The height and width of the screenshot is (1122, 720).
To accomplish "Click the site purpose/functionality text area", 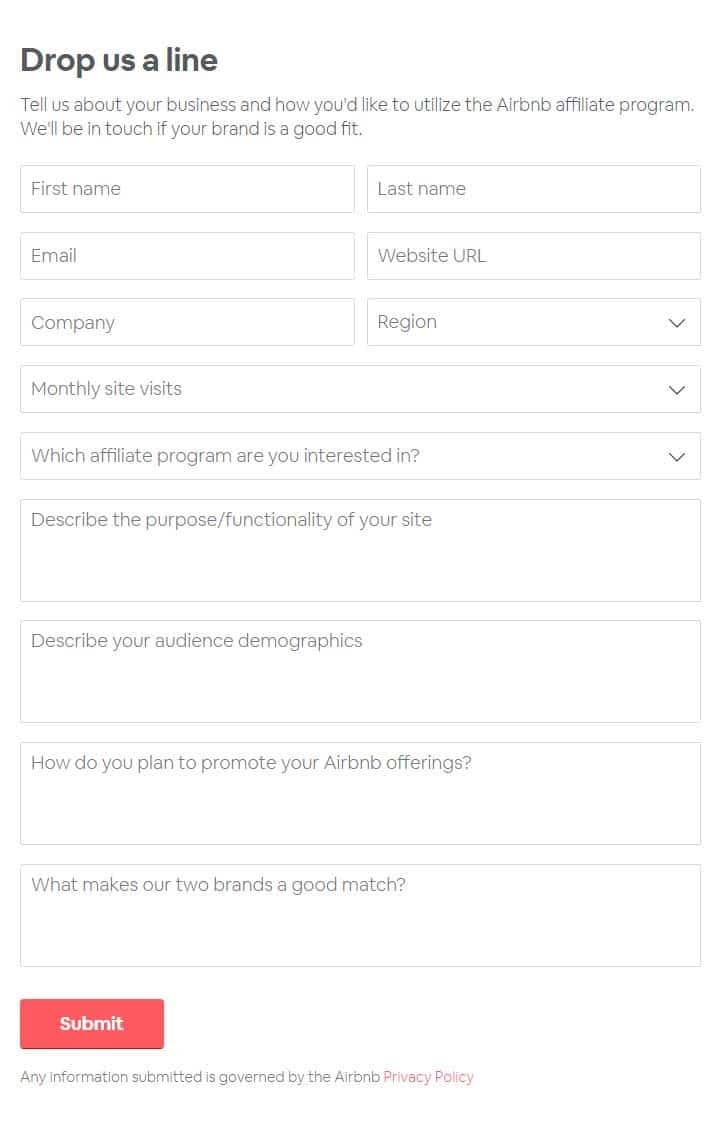I will (x=360, y=550).
